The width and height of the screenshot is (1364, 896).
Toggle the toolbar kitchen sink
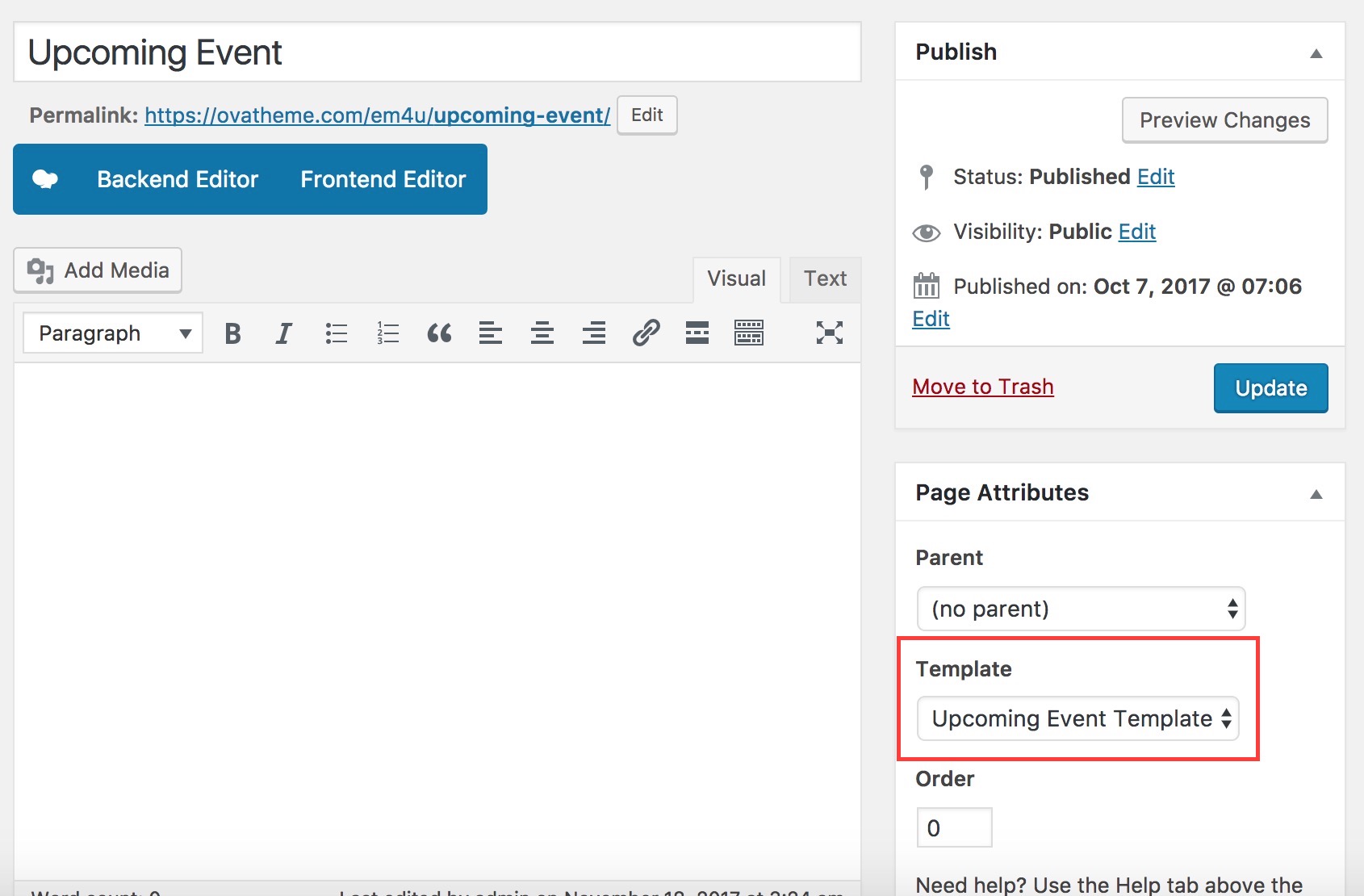point(749,333)
